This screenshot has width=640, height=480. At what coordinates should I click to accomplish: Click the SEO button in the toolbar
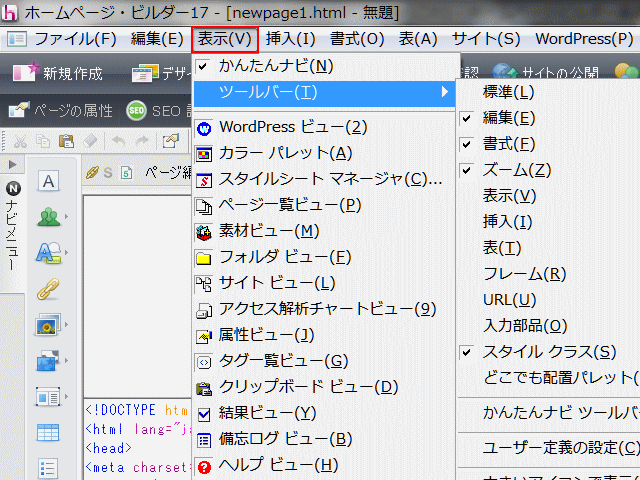coord(158,111)
